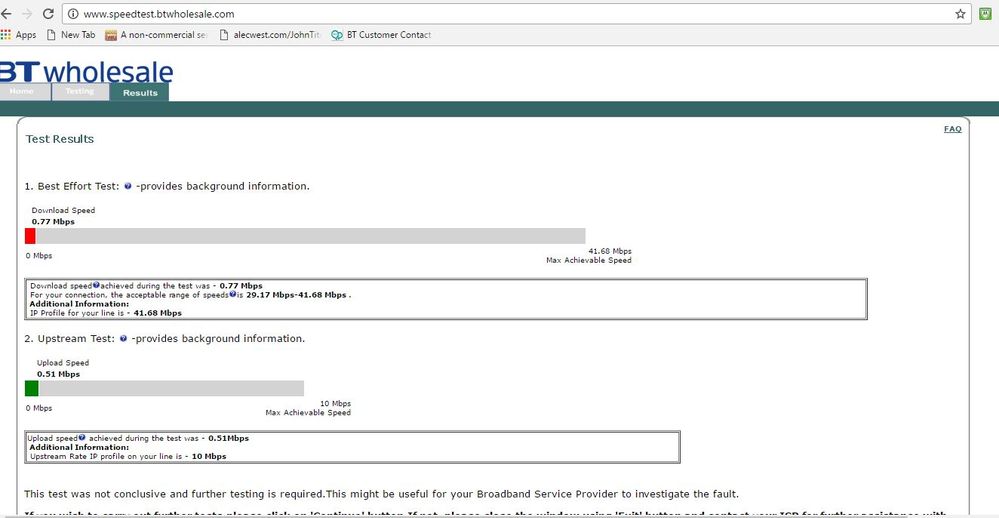Image resolution: width=999 pixels, height=518 pixels.
Task: Click the green upload speed bar
Action: [32, 388]
